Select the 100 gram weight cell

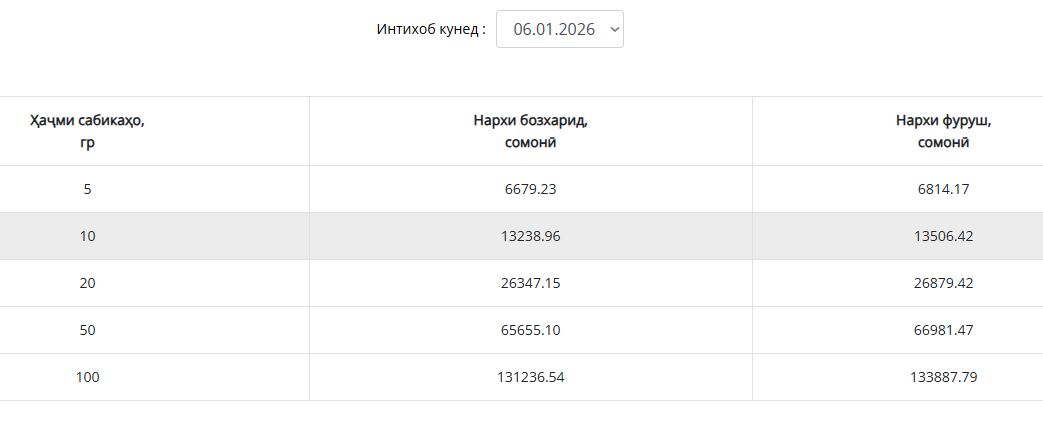pos(87,377)
